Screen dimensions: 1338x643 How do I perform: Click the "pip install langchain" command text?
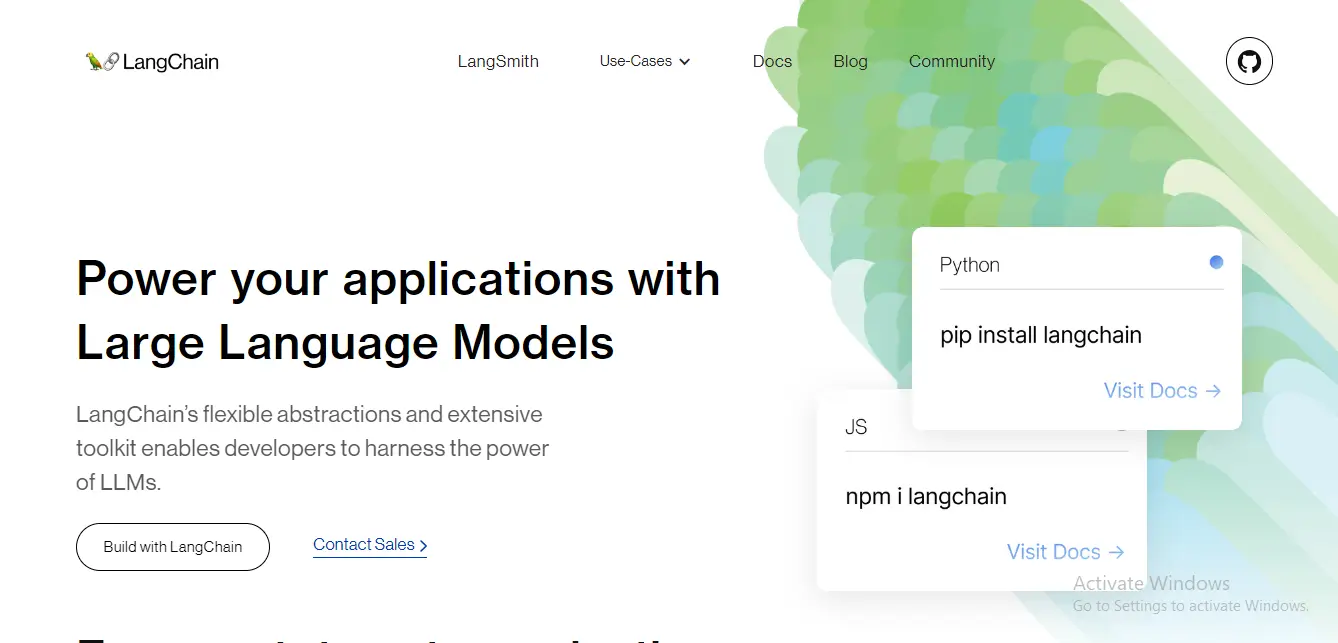(1041, 335)
